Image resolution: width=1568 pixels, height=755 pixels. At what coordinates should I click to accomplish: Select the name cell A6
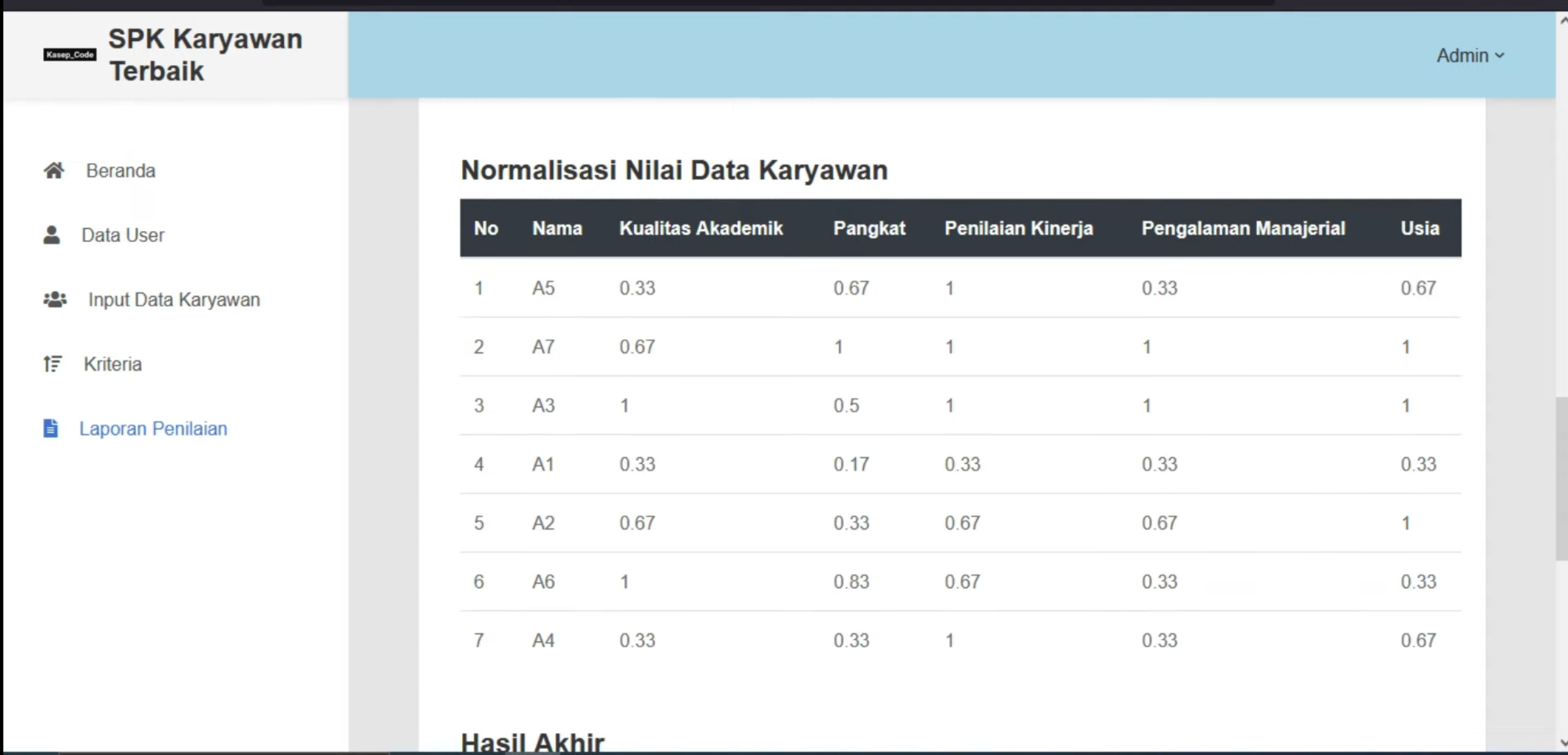point(543,581)
